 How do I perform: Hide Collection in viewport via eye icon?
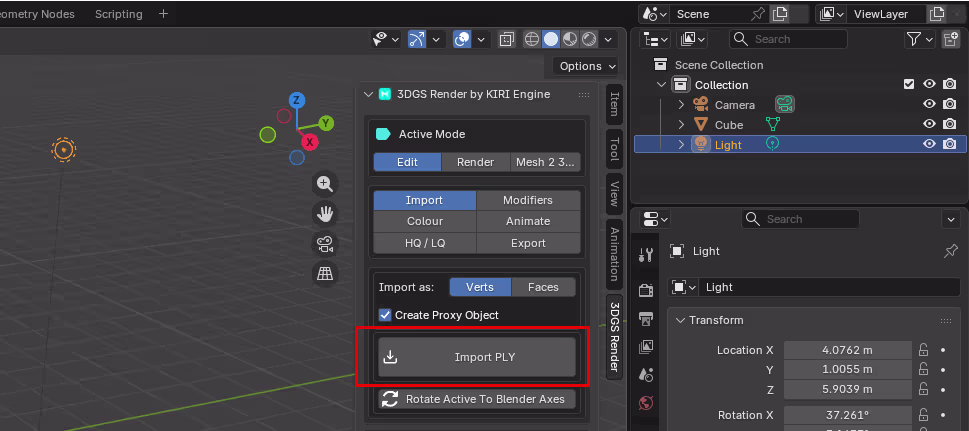click(929, 85)
